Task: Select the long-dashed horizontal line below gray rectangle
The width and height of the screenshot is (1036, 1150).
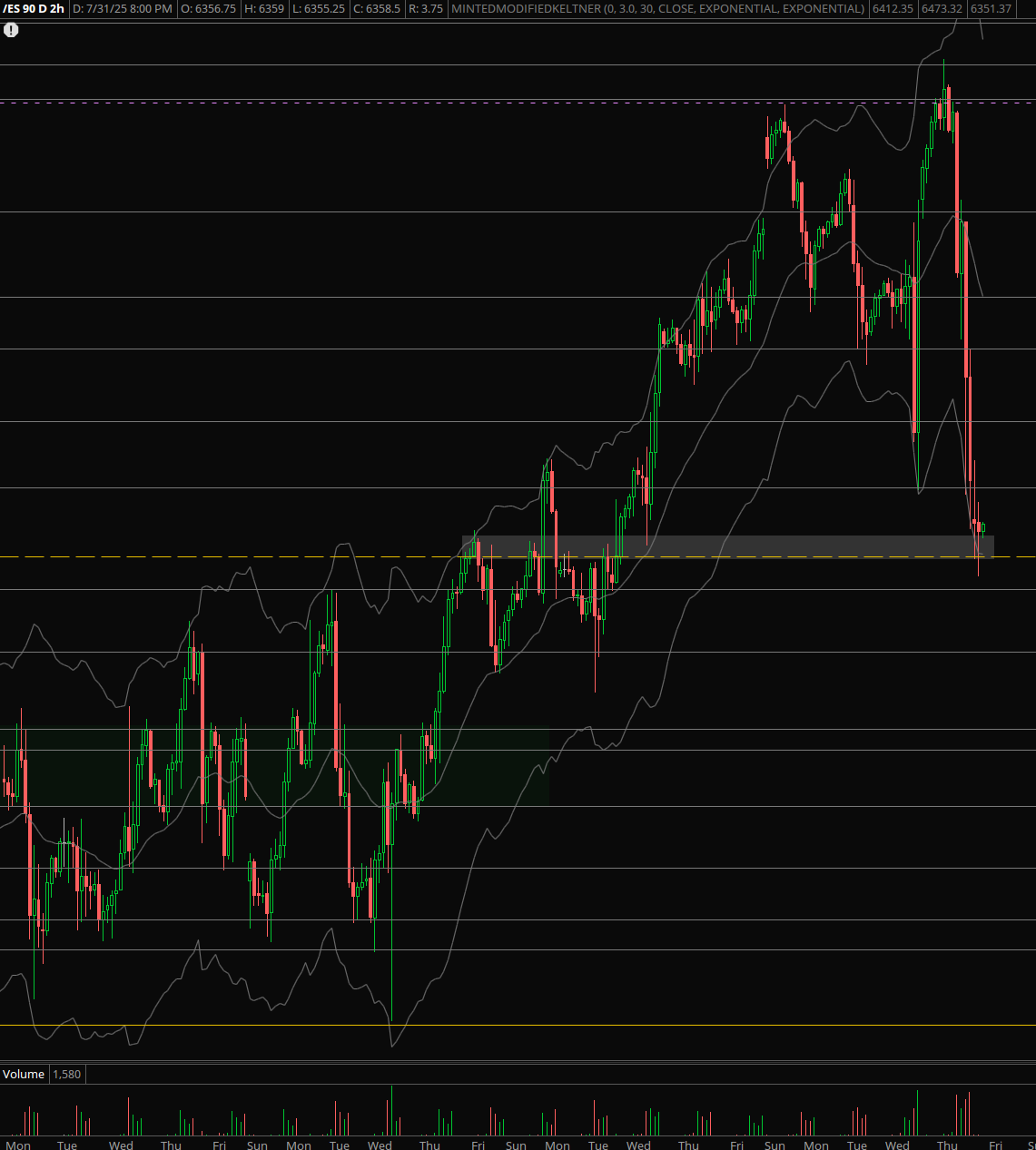Action: pos(518,556)
